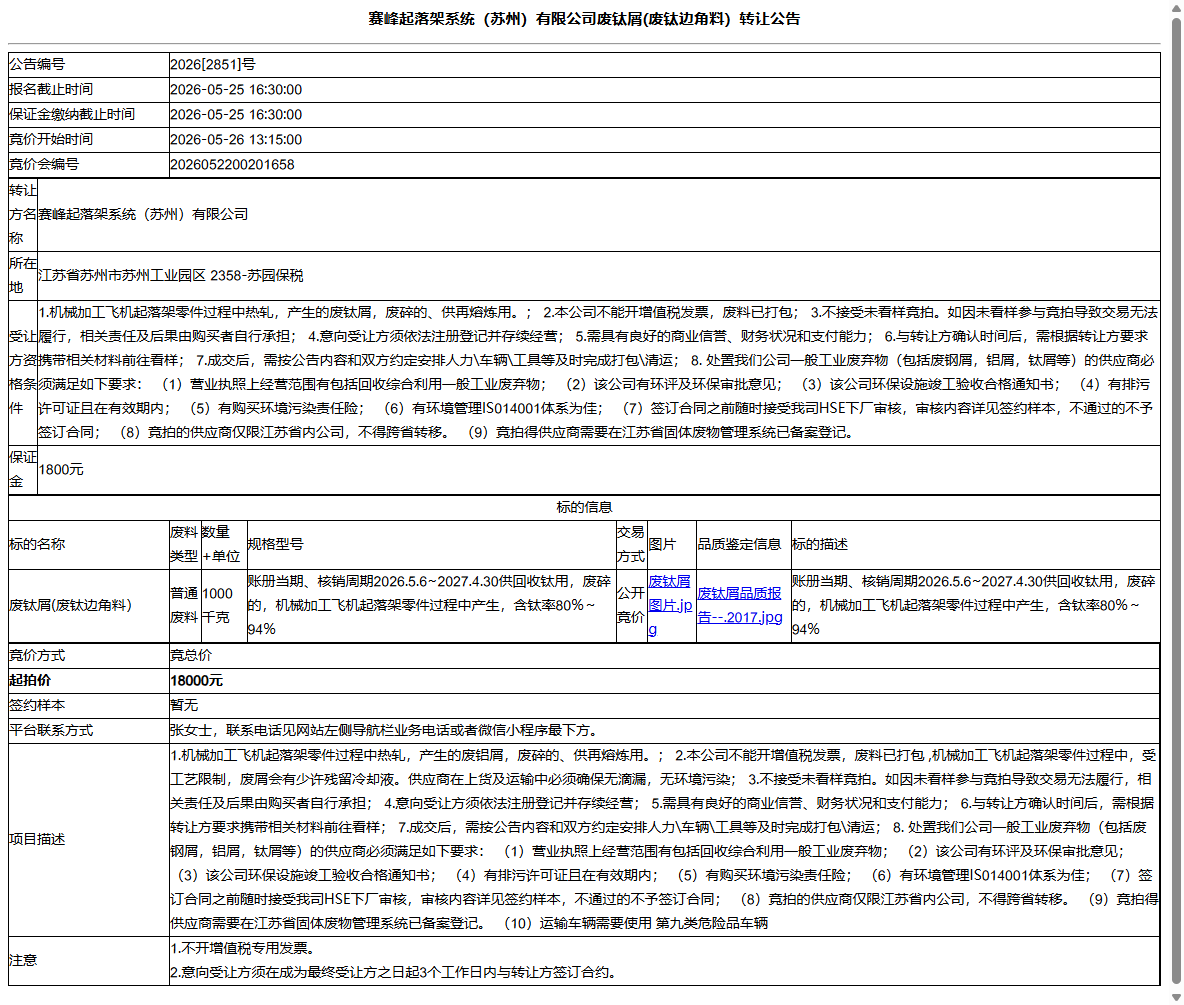
Task: Click the 标的信息 section heading
Action: pyautogui.click(x=584, y=507)
